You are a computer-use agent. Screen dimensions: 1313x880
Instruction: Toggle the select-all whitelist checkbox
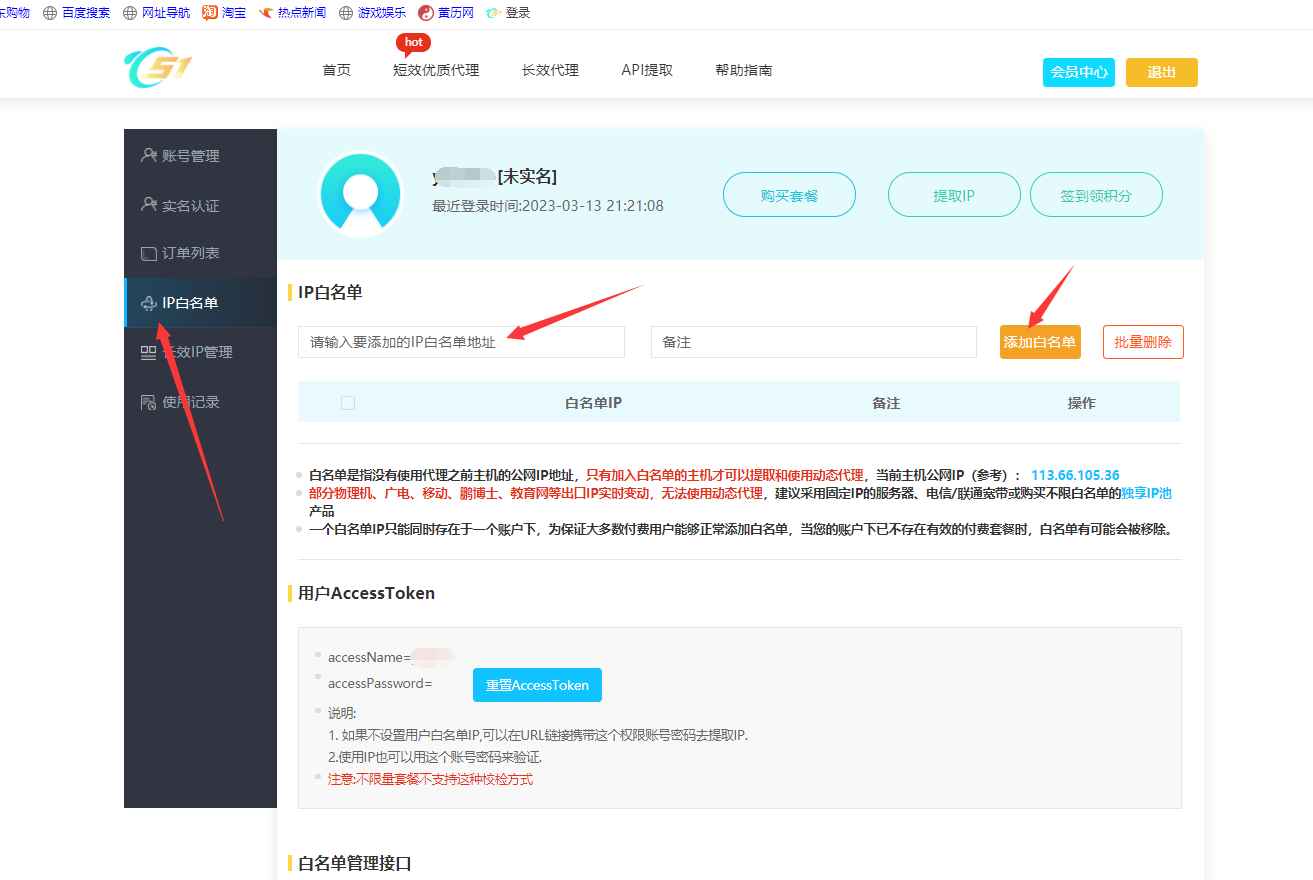point(348,403)
